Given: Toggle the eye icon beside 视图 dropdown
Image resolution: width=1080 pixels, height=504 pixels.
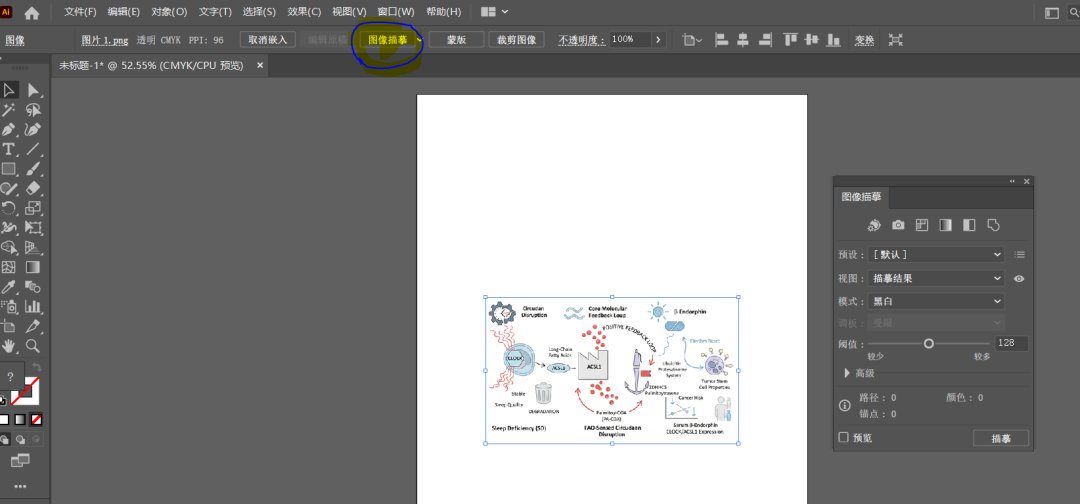Looking at the screenshot, I should [1019, 279].
